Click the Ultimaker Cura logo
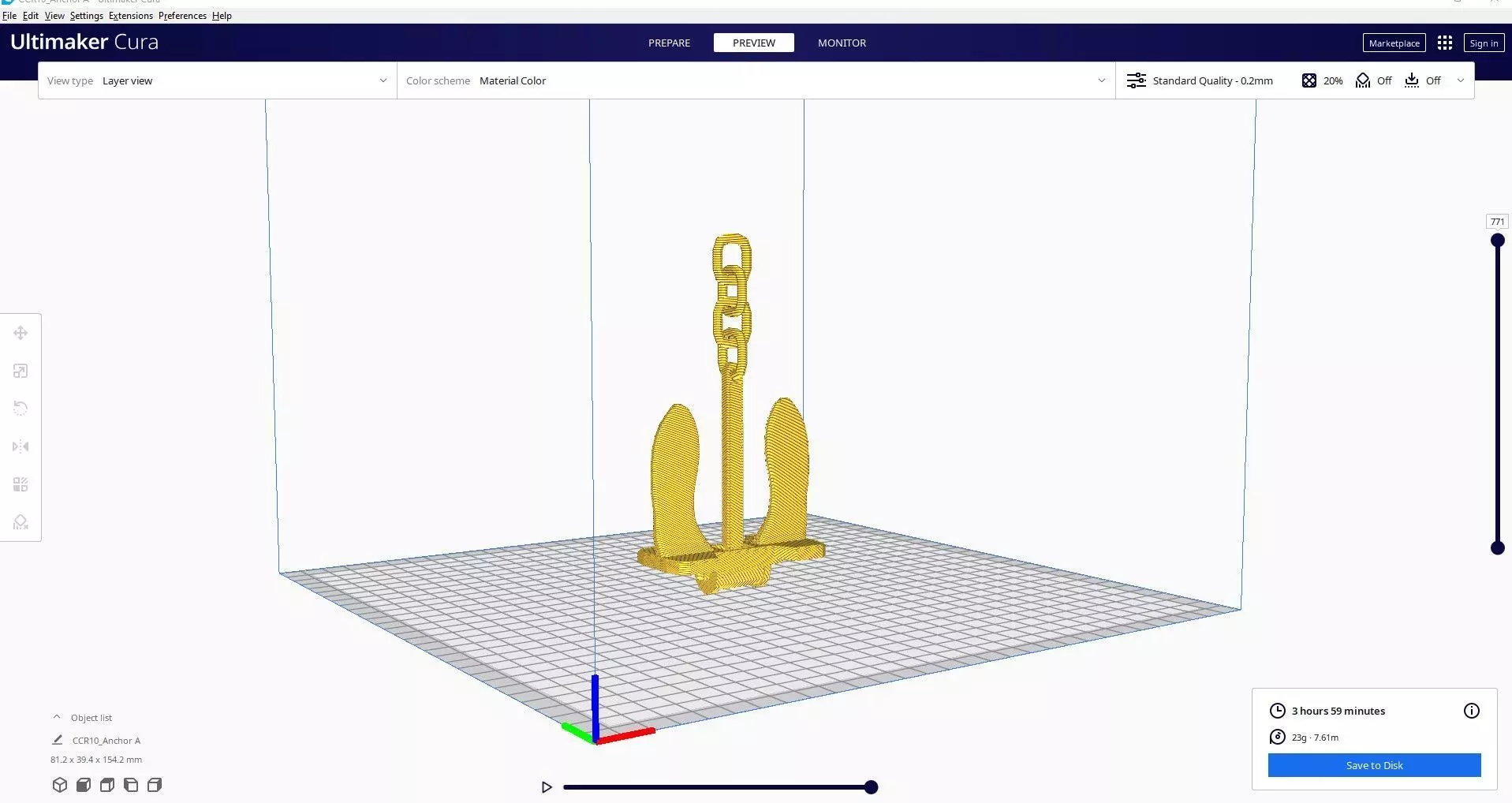The height and width of the screenshot is (803, 1512). [x=84, y=42]
